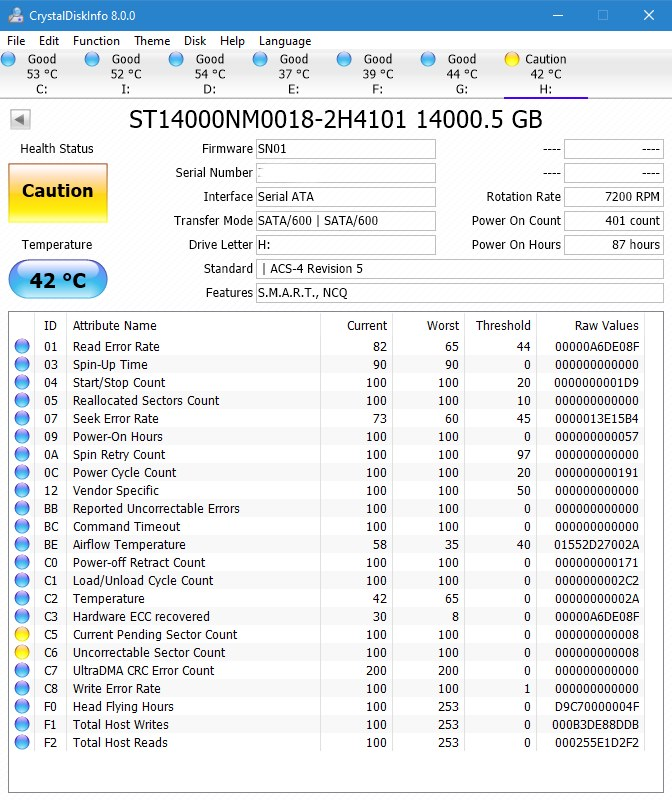
Task: Click the Standard field ACS-4 Revision 5
Action: pos(460,269)
